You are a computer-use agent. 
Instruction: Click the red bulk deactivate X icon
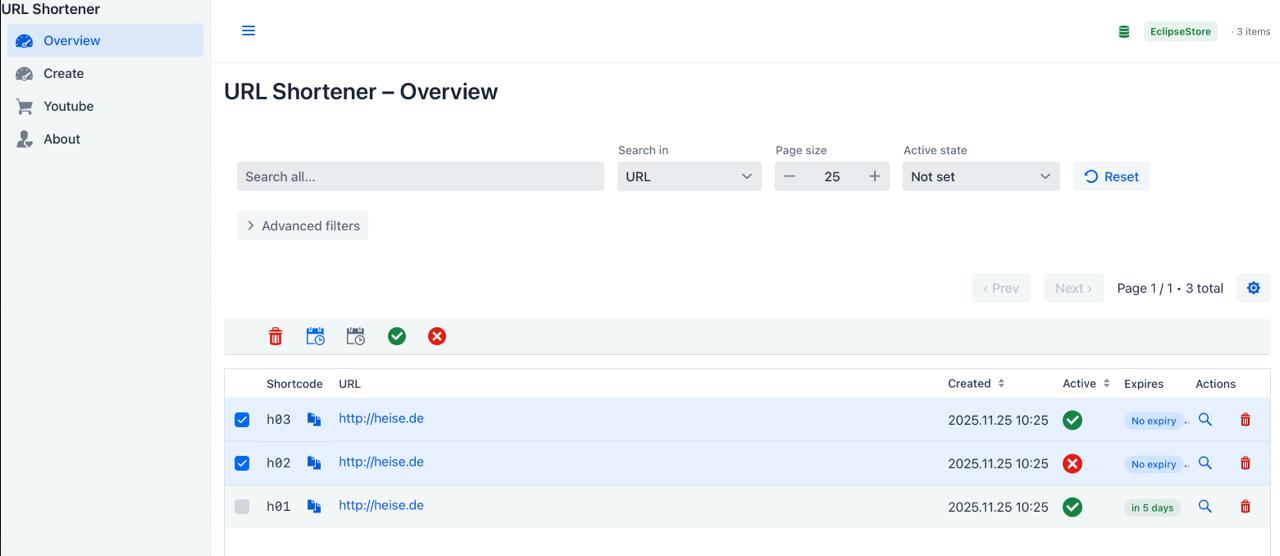pos(437,337)
